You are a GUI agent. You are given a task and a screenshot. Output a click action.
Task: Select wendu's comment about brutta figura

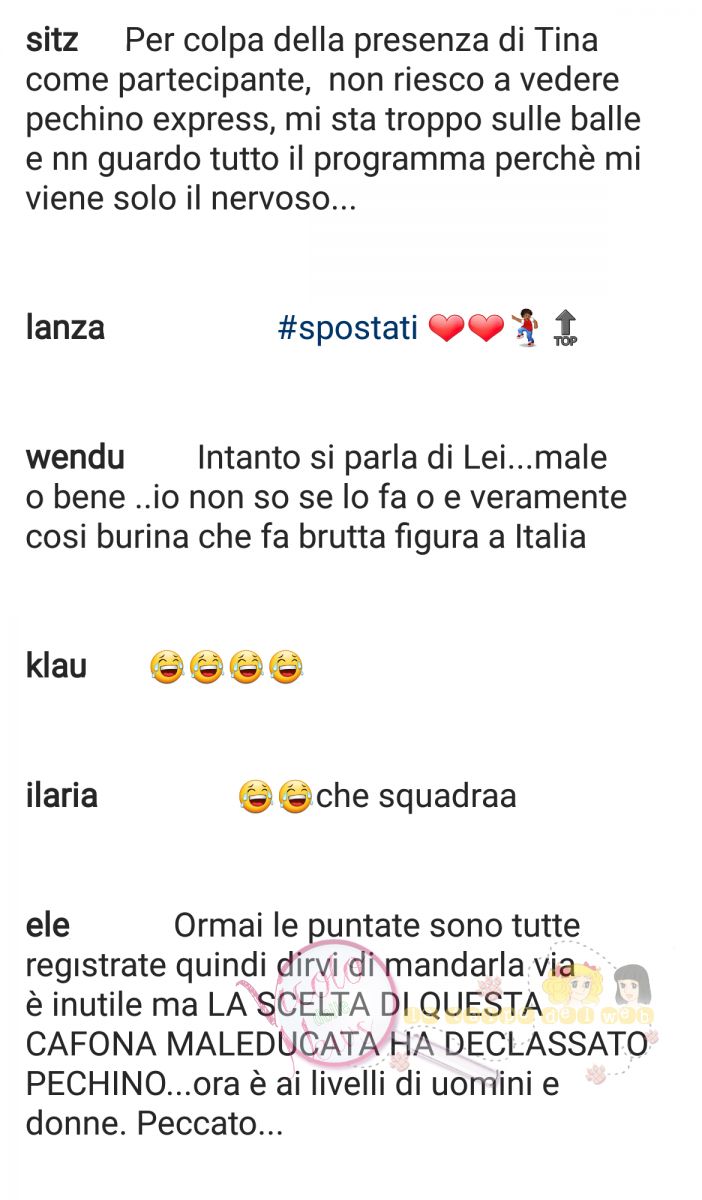click(326, 497)
